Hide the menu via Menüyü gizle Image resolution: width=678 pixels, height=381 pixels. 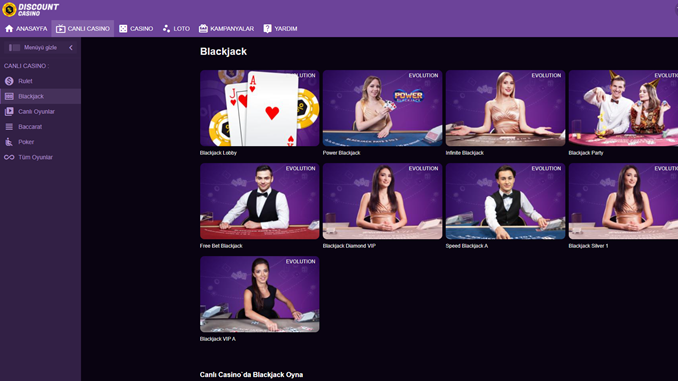click(40, 48)
